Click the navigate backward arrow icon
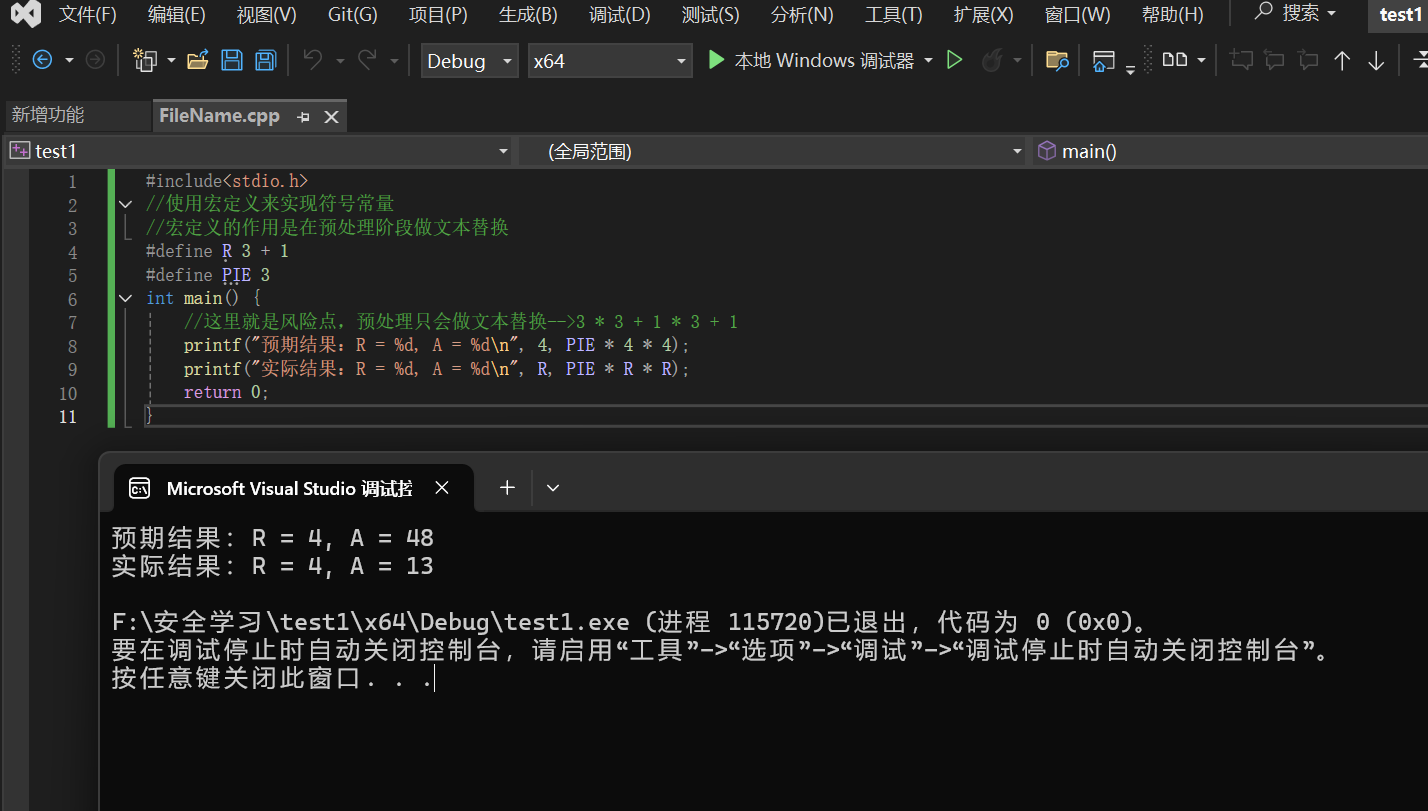This screenshot has height=811, width=1428. click(x=42, y=60)
